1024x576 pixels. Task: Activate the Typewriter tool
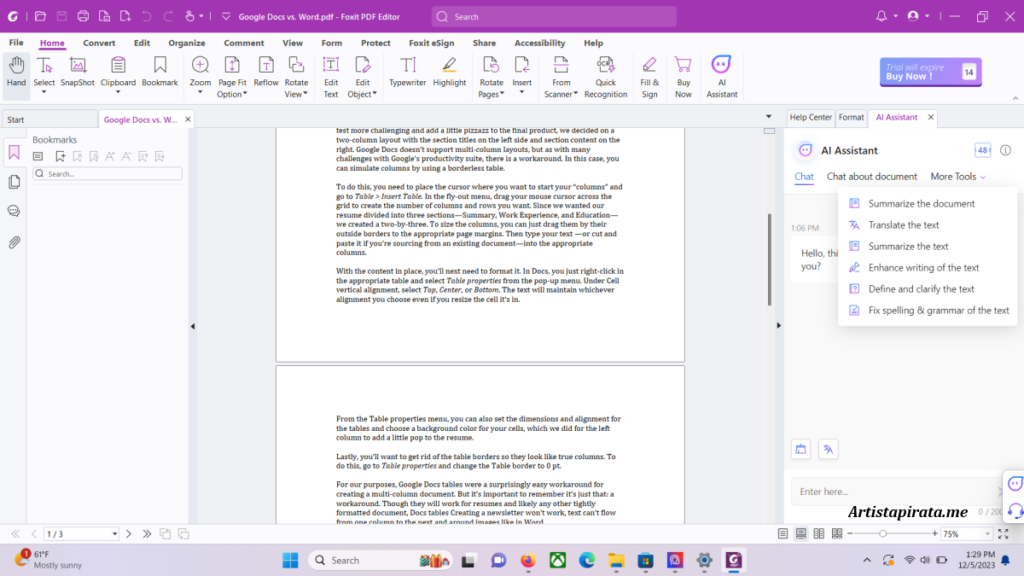pyautogui.click(x=407, y=72)
